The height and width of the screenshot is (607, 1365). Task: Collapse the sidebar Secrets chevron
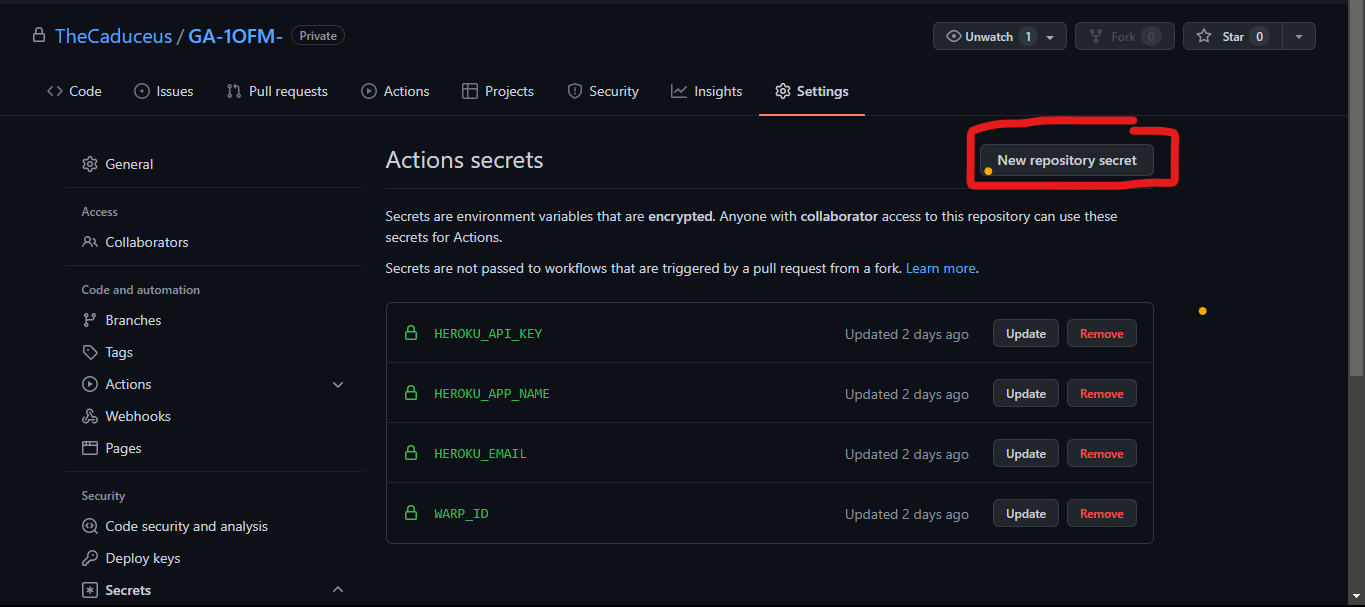pos(338,590)
